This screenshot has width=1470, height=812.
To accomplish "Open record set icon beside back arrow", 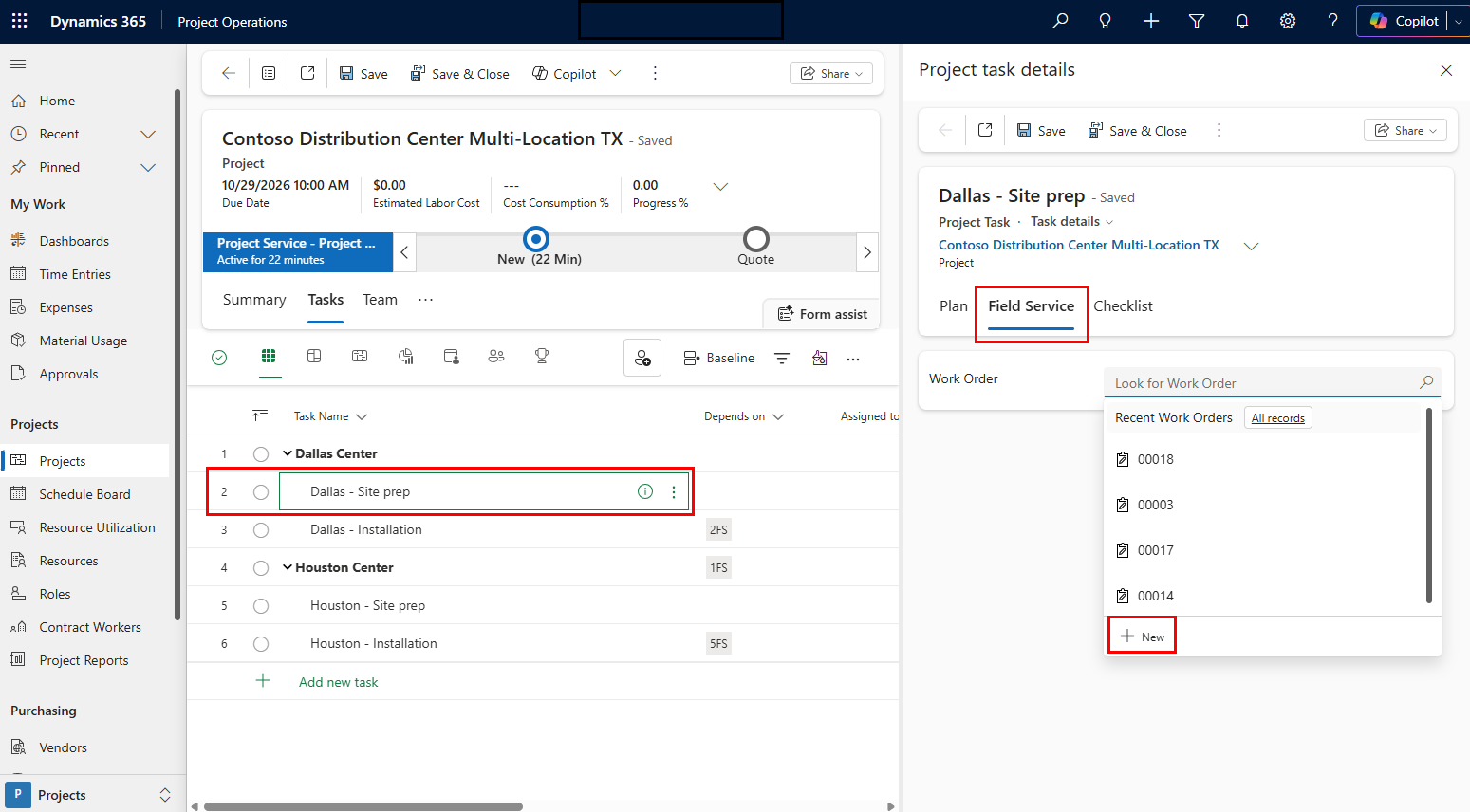I will [x=269, y=73].
